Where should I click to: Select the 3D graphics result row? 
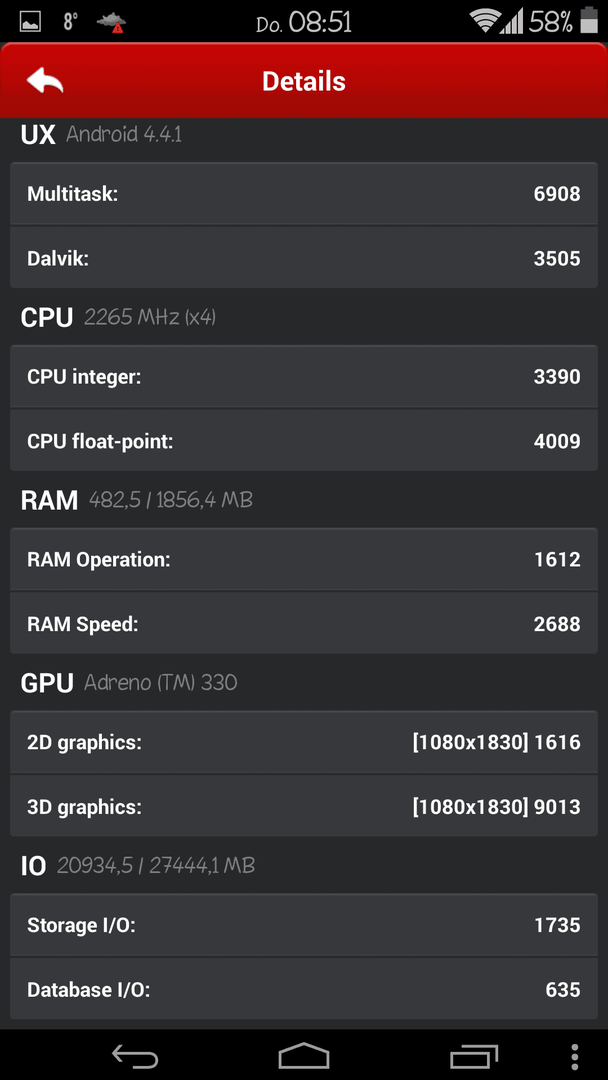304,806
